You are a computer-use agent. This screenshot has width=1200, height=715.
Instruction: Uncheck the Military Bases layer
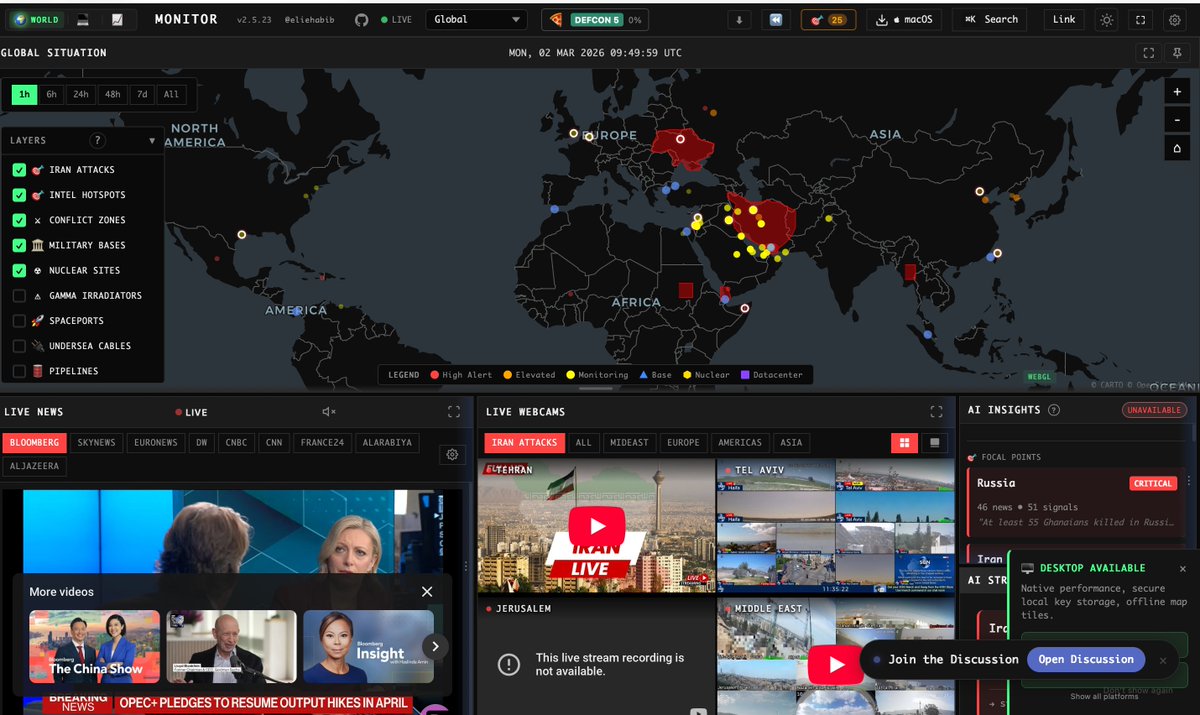pos(19,245)
